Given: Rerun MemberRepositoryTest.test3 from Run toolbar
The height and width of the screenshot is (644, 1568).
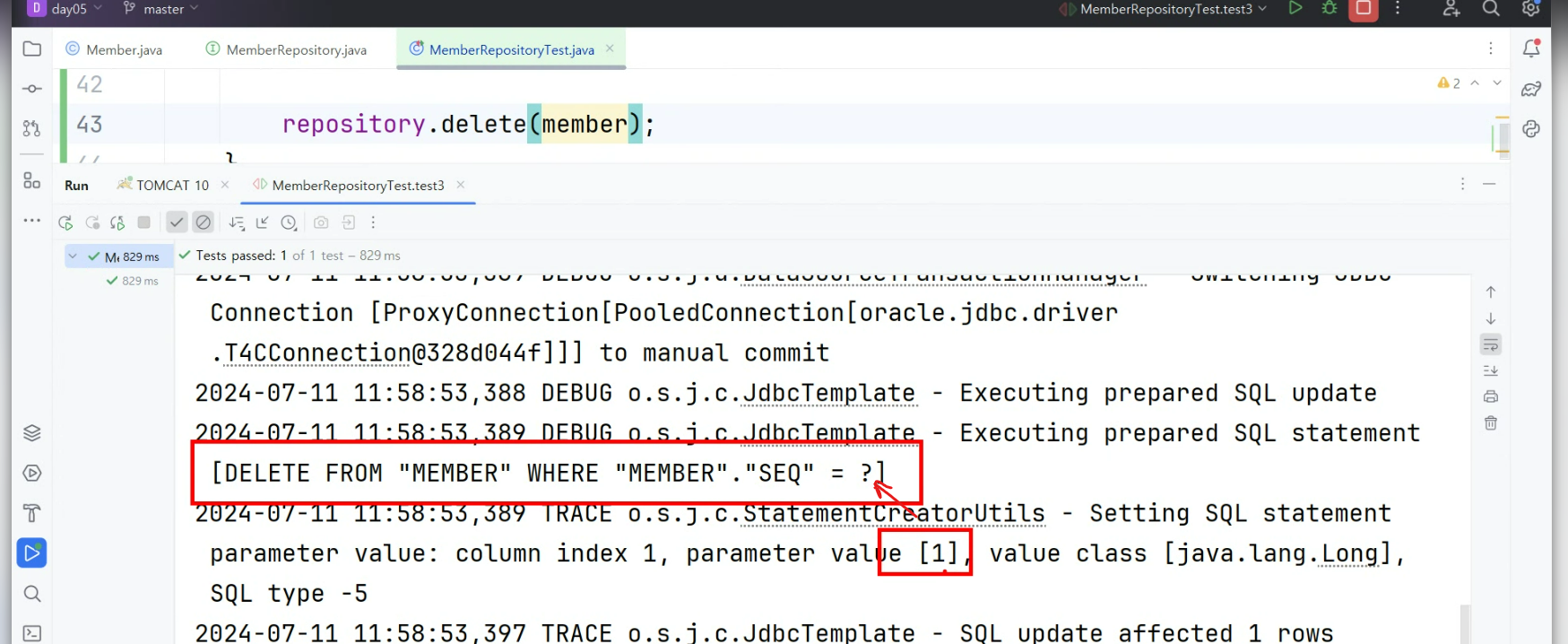Looking at the screenshot, I should pyautogui.click(x=65, y=222).
